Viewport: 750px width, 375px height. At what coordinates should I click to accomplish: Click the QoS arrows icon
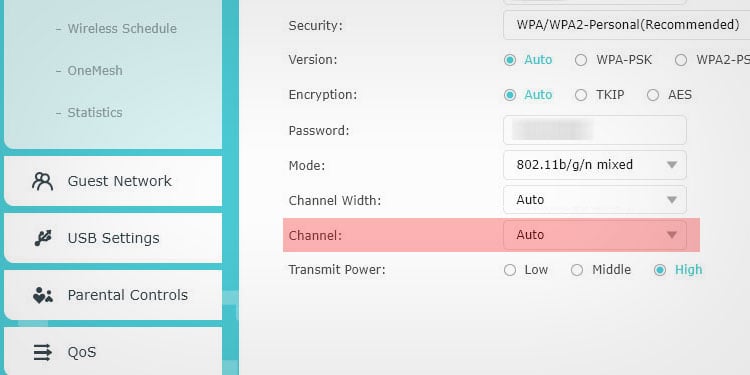(x=43, y=353)
